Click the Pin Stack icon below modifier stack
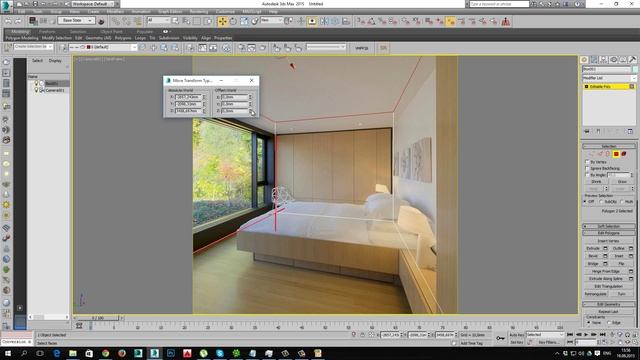Image resolution: width=640 pixels, height=360 pixels. click(587, 131)
